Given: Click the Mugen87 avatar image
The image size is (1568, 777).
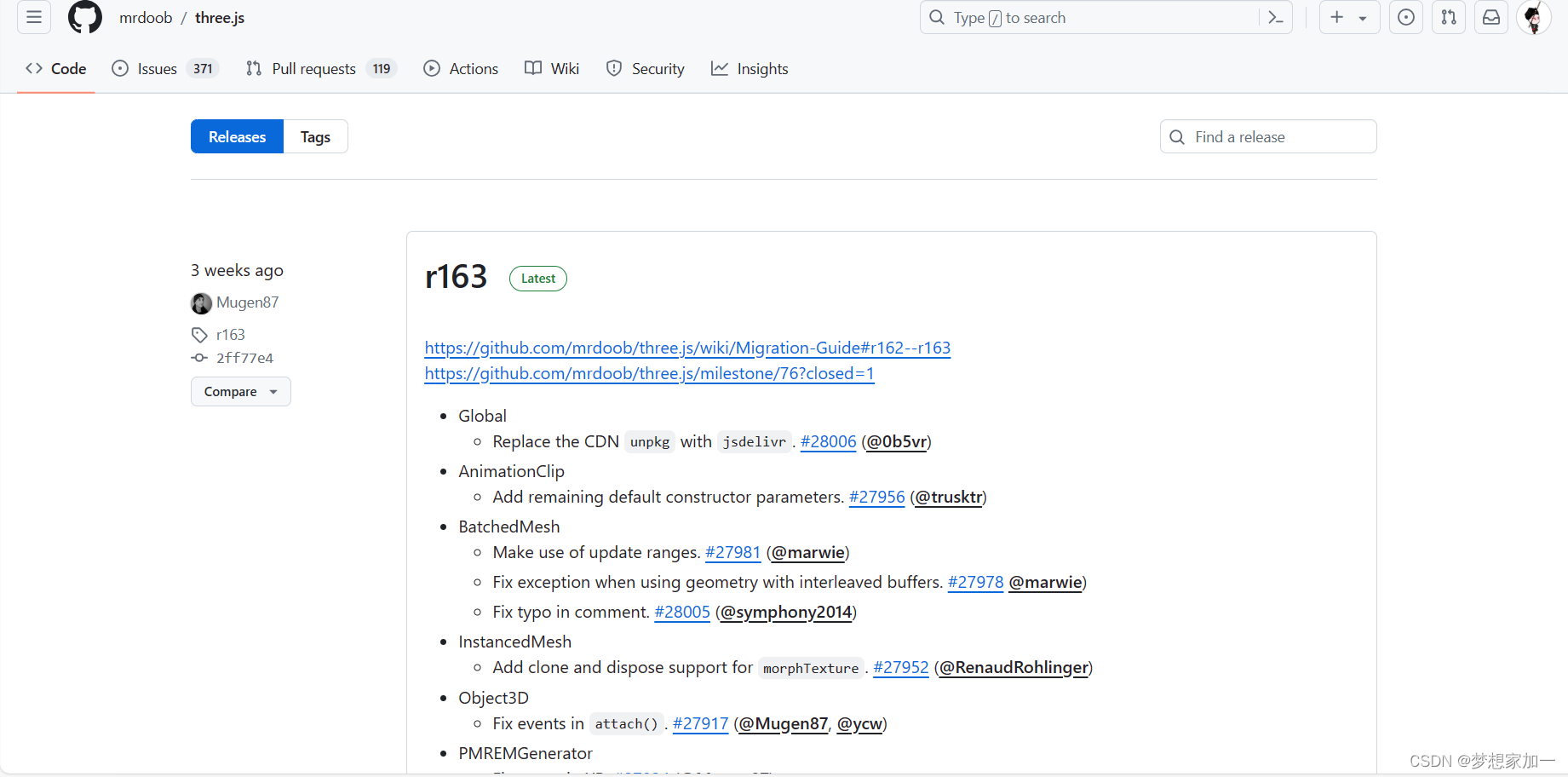Looking at the screenshot, I should 201,303.
